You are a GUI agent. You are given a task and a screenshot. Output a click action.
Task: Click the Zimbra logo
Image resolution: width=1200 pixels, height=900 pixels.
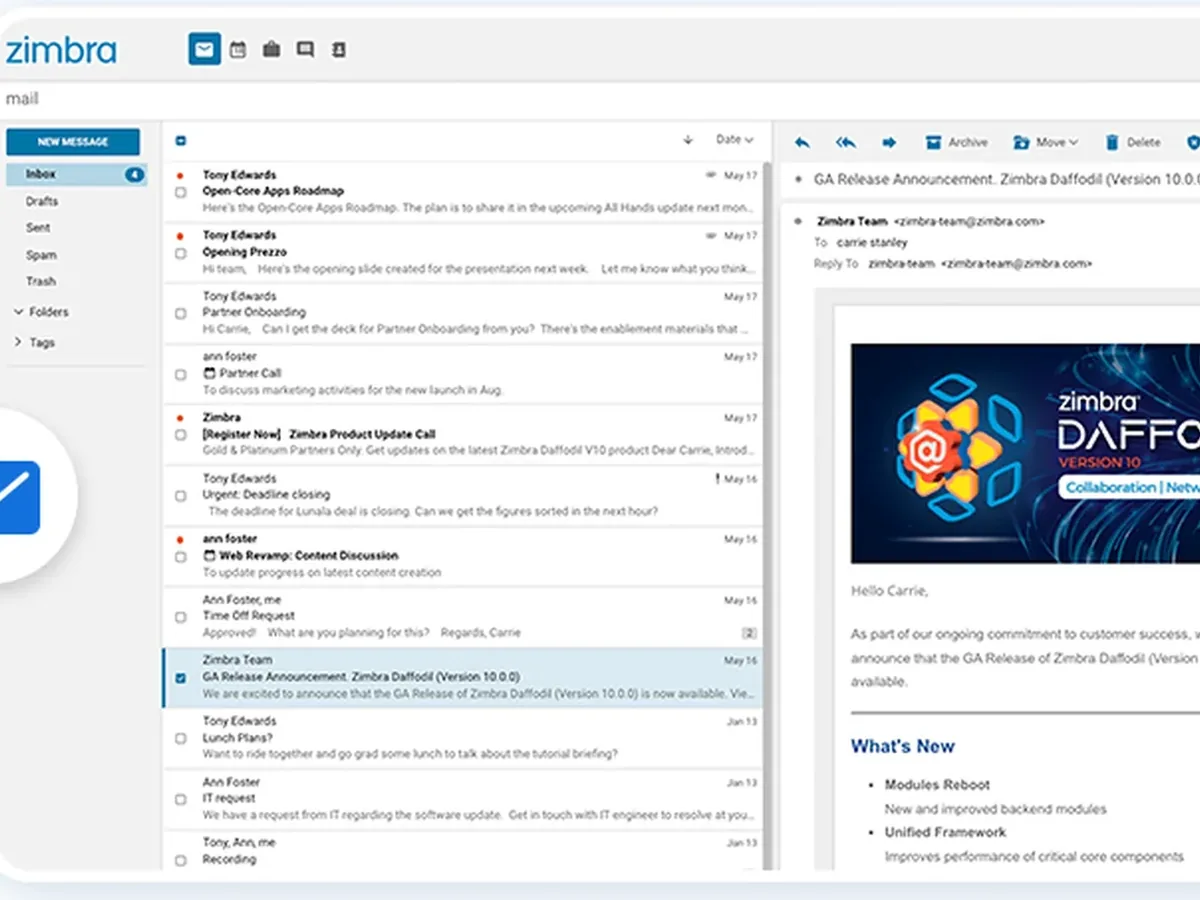pos(60,50)
